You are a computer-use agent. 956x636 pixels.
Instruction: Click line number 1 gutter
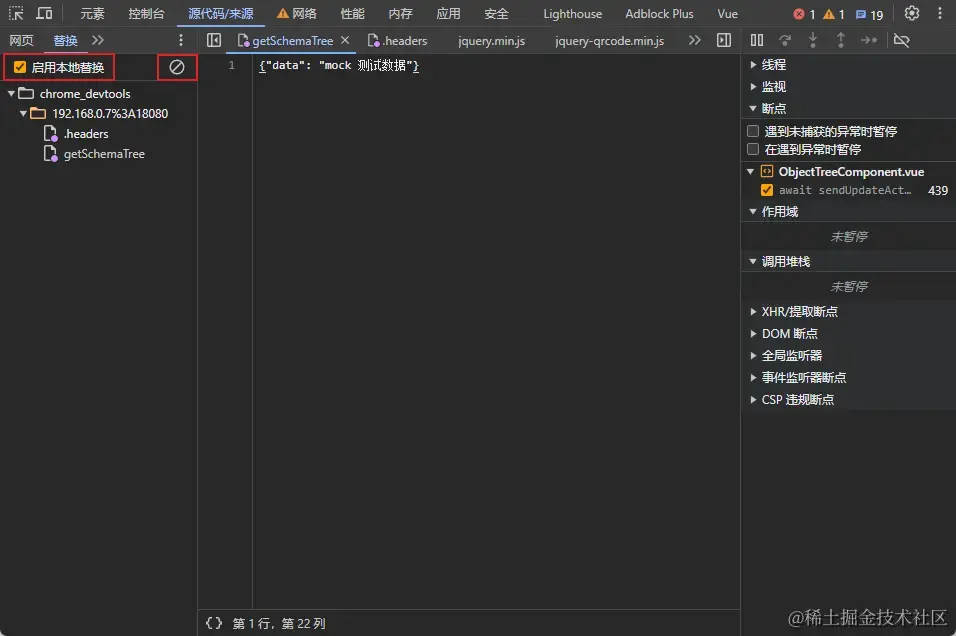tap(232, 65)
